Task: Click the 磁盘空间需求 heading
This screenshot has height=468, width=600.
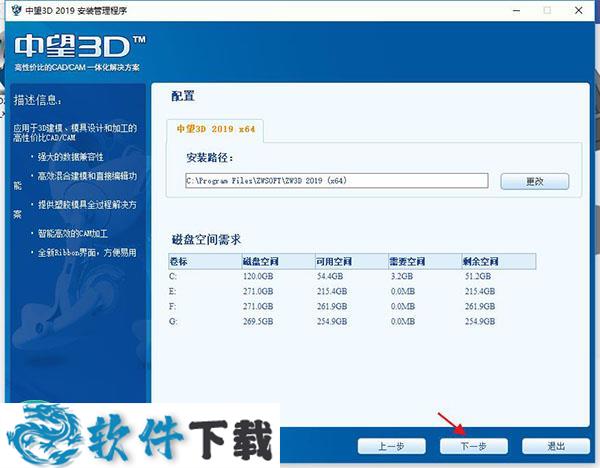Action: (x=206, y=240)
